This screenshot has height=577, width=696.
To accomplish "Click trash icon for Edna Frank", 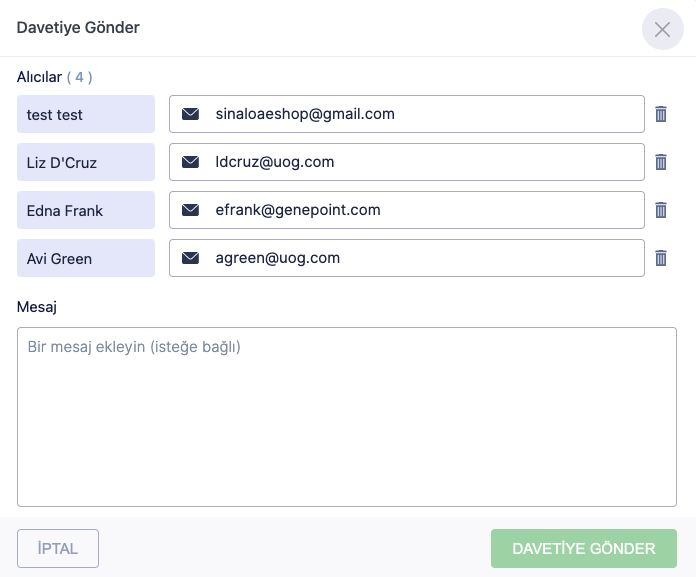I will (x=661, y=210).
